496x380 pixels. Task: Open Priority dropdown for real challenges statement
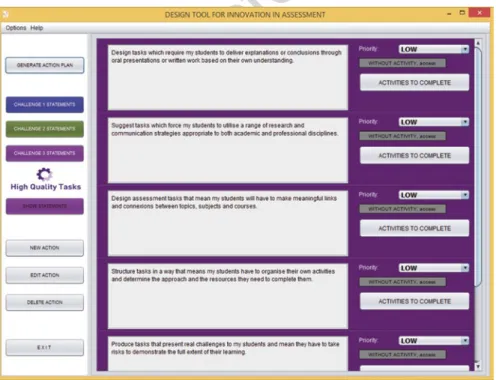point(434,341)
